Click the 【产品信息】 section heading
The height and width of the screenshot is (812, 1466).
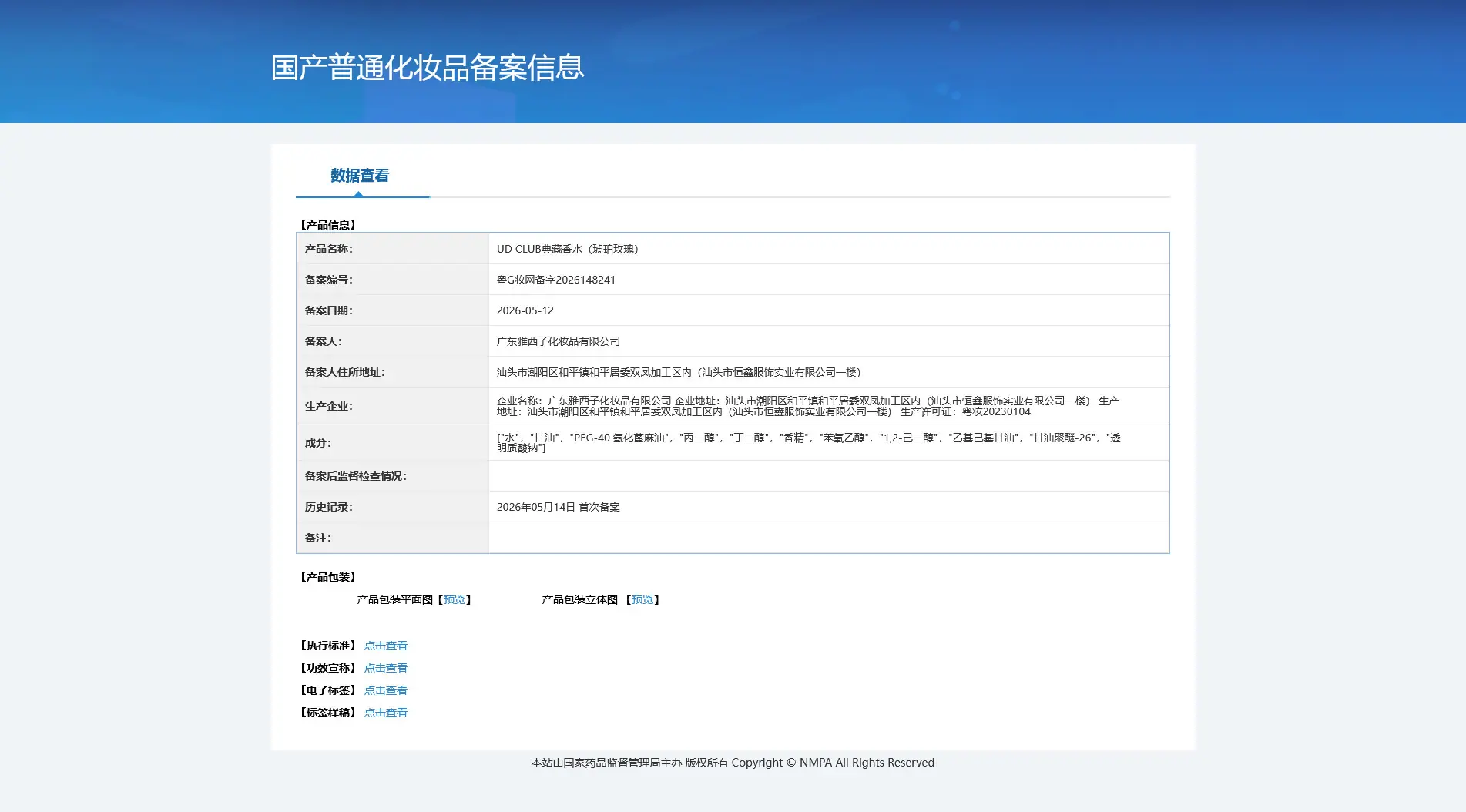click(x=328, y=225)
